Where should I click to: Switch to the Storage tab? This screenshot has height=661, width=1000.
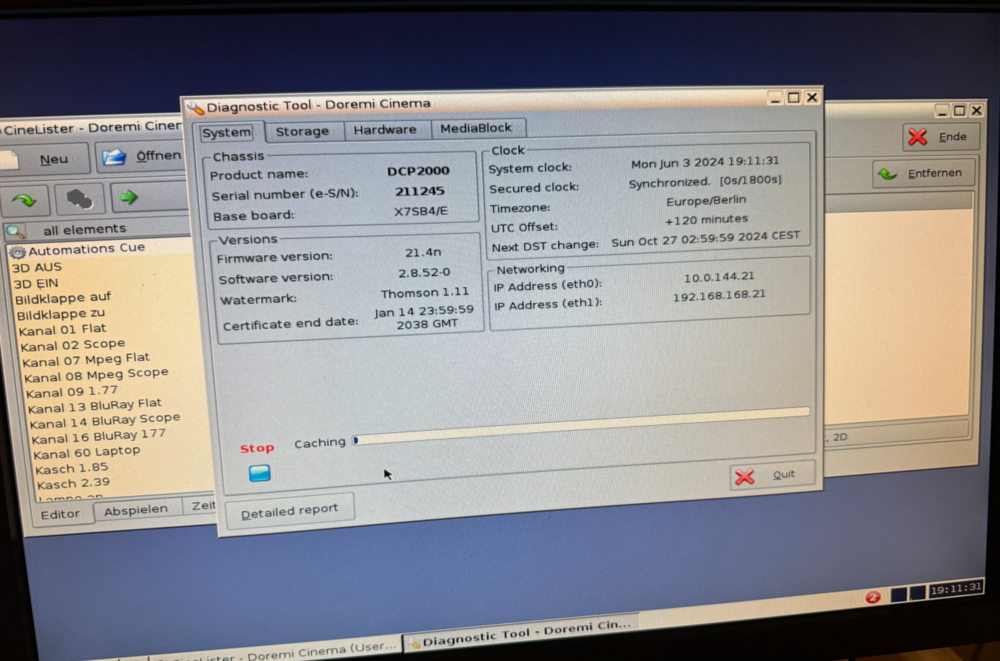[x=302, y=131]
